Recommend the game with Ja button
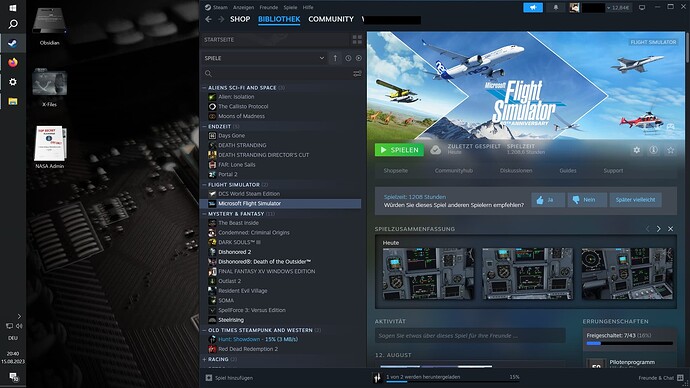This screenshot has height=388, width=690. (548, 200)
